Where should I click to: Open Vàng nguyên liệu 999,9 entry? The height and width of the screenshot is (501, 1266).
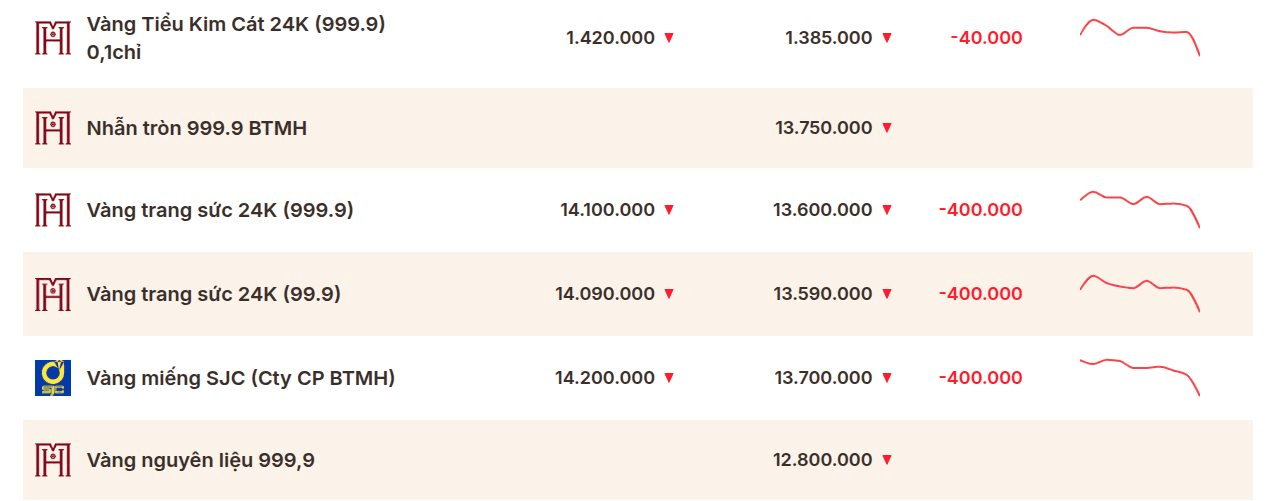point(201,460)
